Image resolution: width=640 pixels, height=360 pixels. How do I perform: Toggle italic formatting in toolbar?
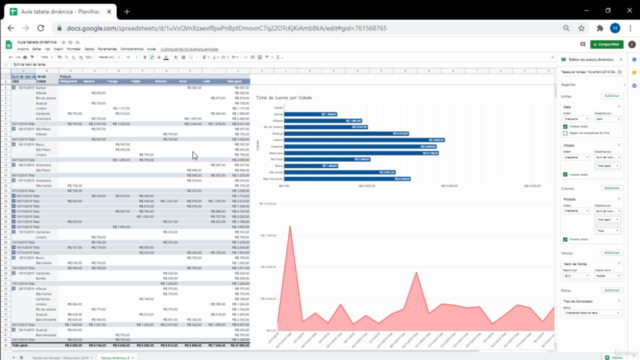tap(152, 58)
